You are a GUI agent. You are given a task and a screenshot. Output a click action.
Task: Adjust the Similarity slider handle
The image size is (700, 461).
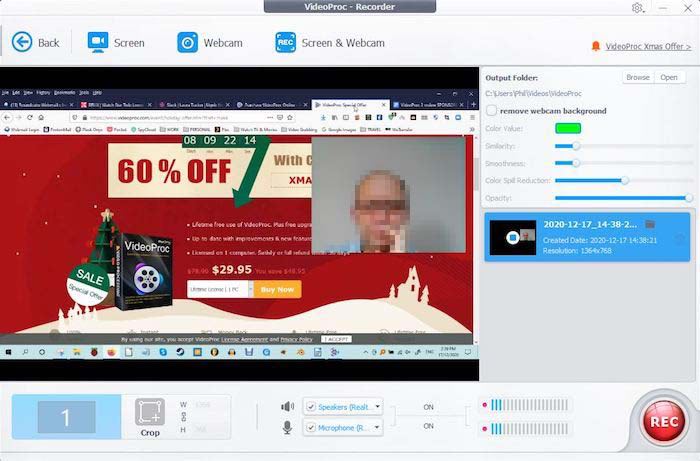pyautogui.click(x=576, y=146)
